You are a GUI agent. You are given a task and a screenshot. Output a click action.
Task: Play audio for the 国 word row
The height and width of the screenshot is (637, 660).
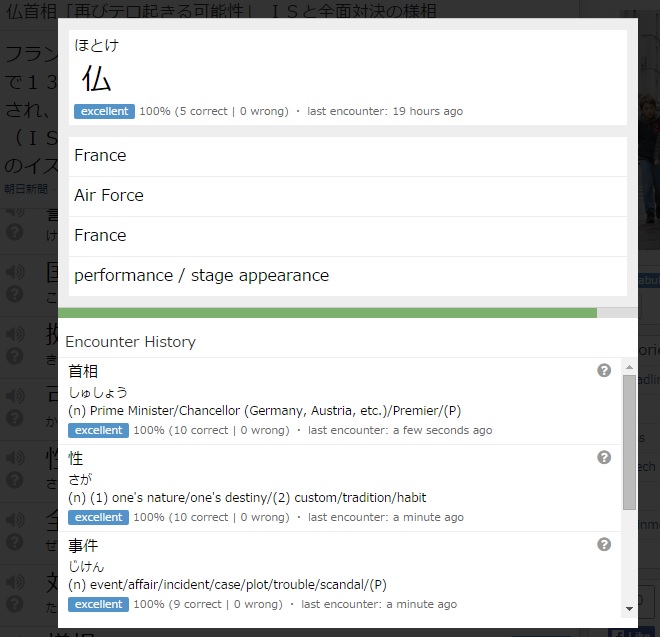pyautogui.click(x=15, y=271)
